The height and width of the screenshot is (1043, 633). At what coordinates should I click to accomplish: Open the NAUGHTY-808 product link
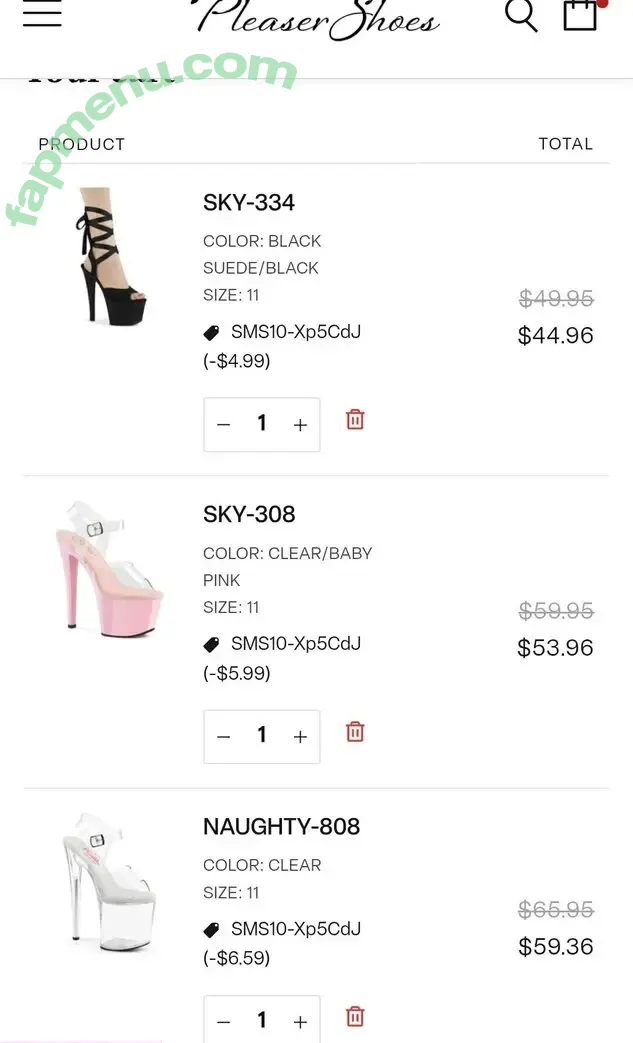281,827
